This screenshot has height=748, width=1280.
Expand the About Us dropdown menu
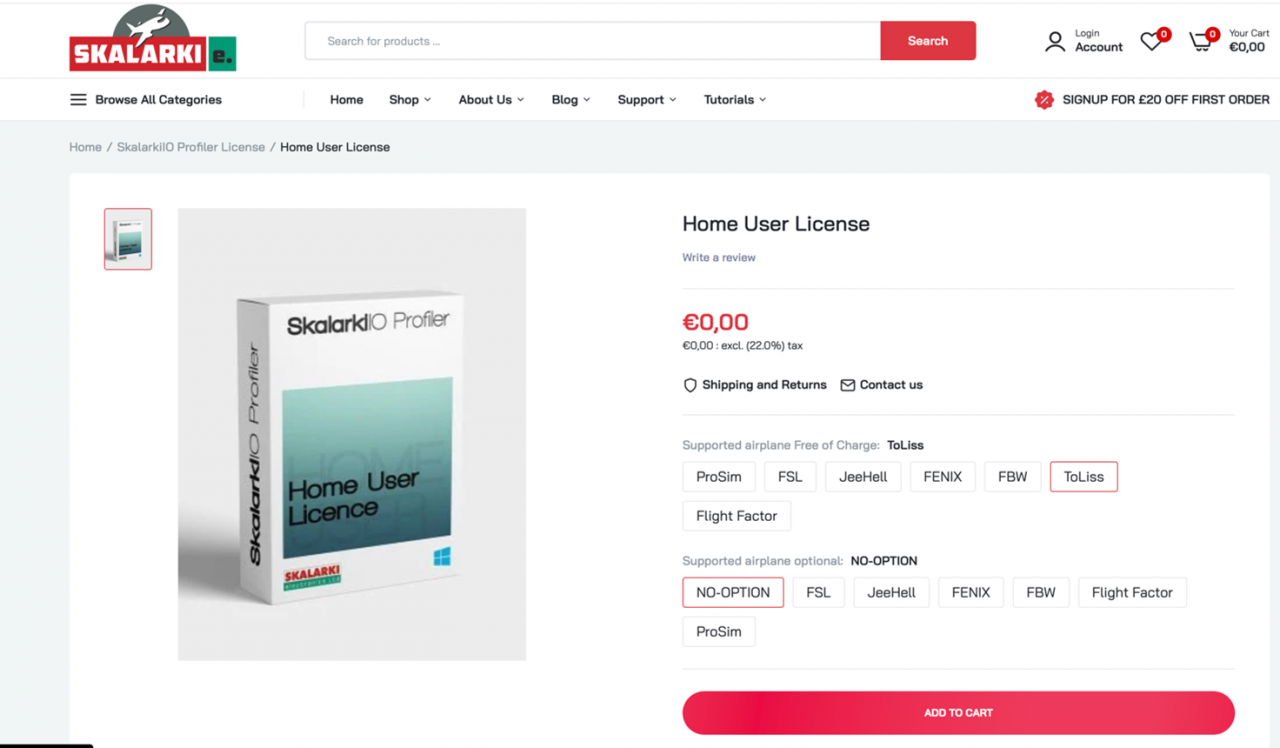[x=491, y=100]
